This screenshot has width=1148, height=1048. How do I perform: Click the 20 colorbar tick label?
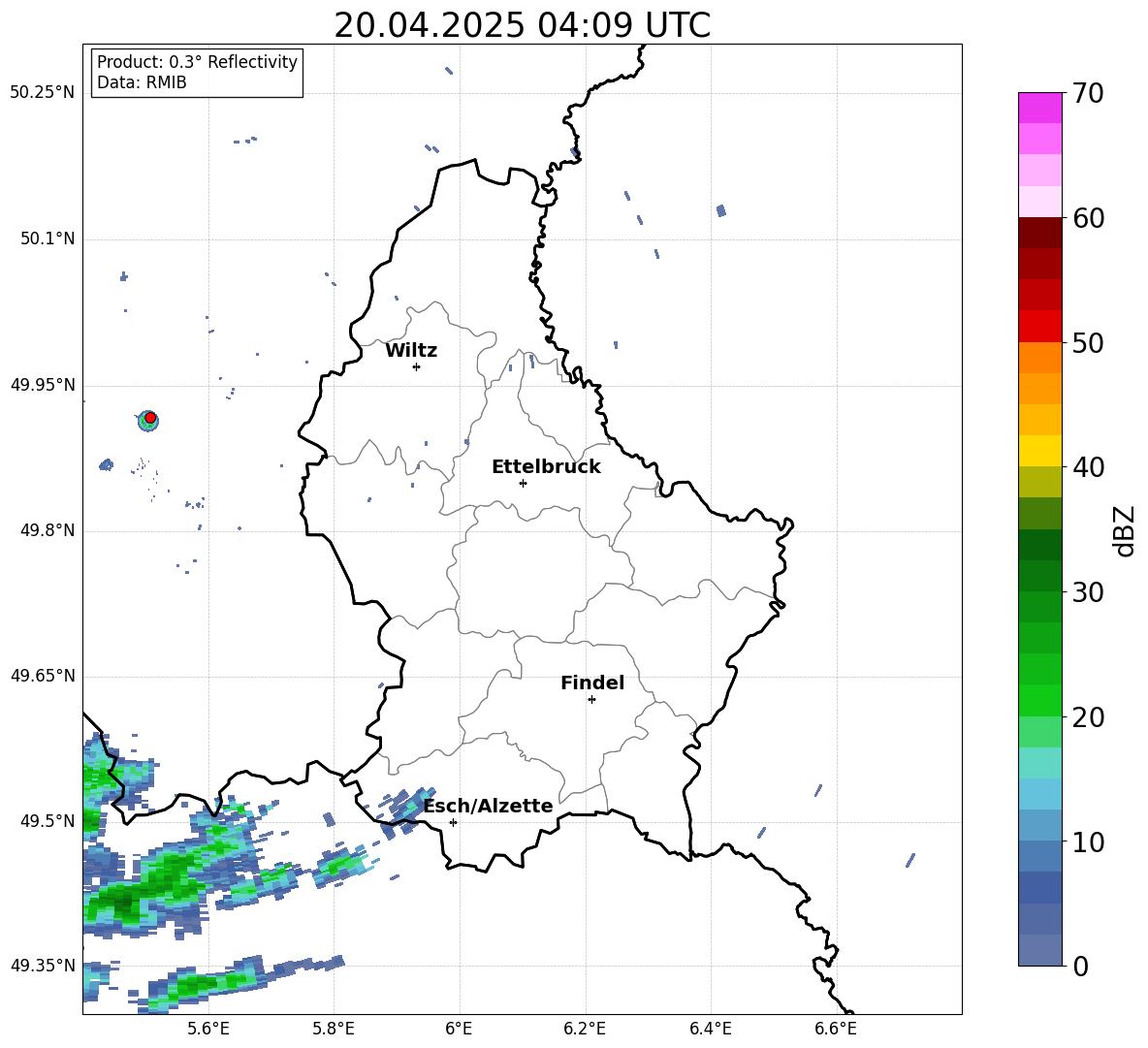coord(1088,717)
